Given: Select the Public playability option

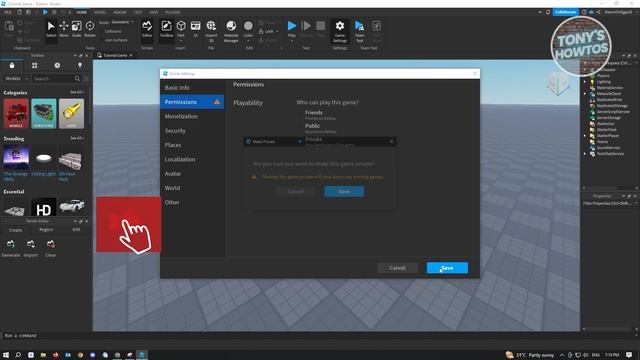Looking at the screenshot, I should click(x=312, y=126).
